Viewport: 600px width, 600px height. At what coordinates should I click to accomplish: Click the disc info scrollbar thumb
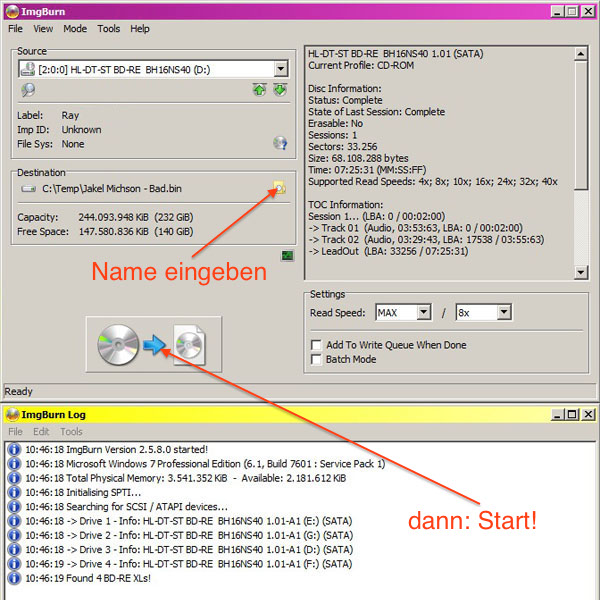point(580,125)
